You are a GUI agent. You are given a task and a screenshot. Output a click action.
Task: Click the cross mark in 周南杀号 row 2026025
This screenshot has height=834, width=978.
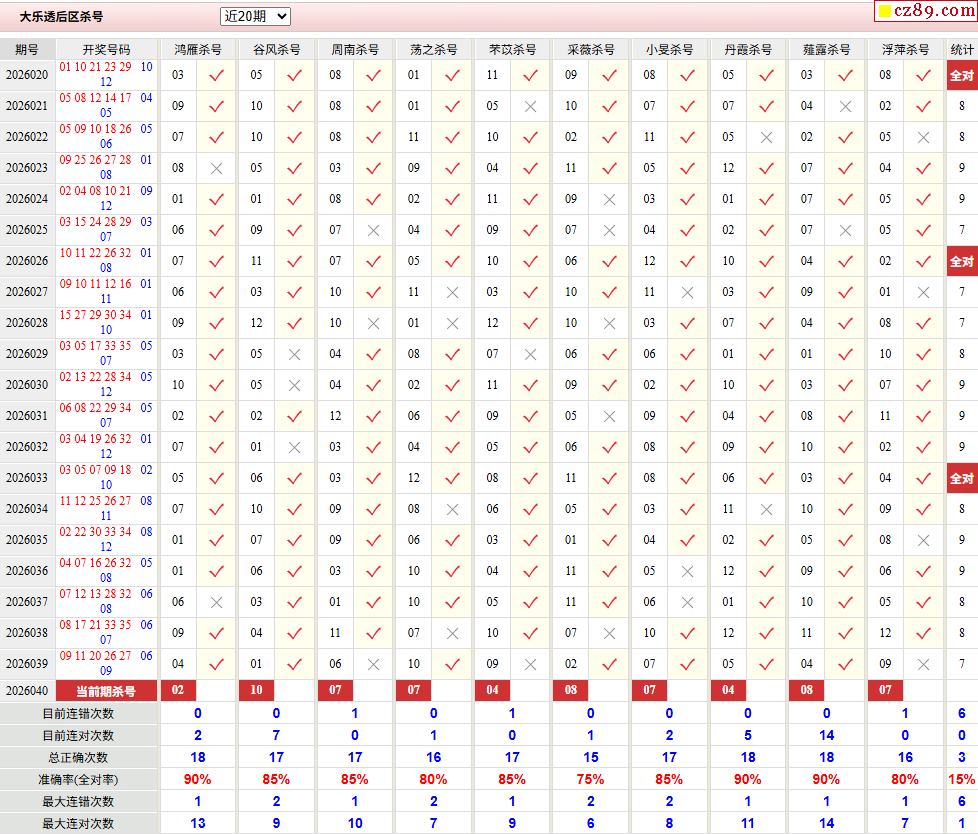pos(373,230)
